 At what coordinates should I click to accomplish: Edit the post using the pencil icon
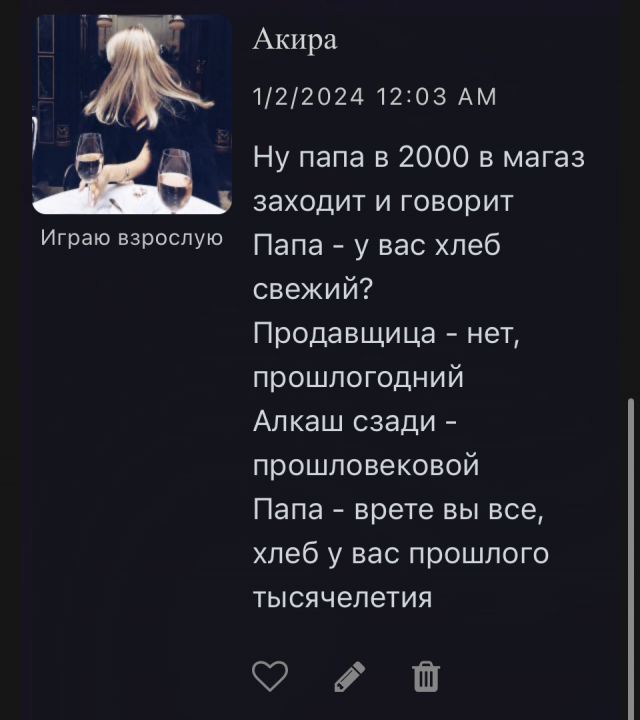coord(350,676)
